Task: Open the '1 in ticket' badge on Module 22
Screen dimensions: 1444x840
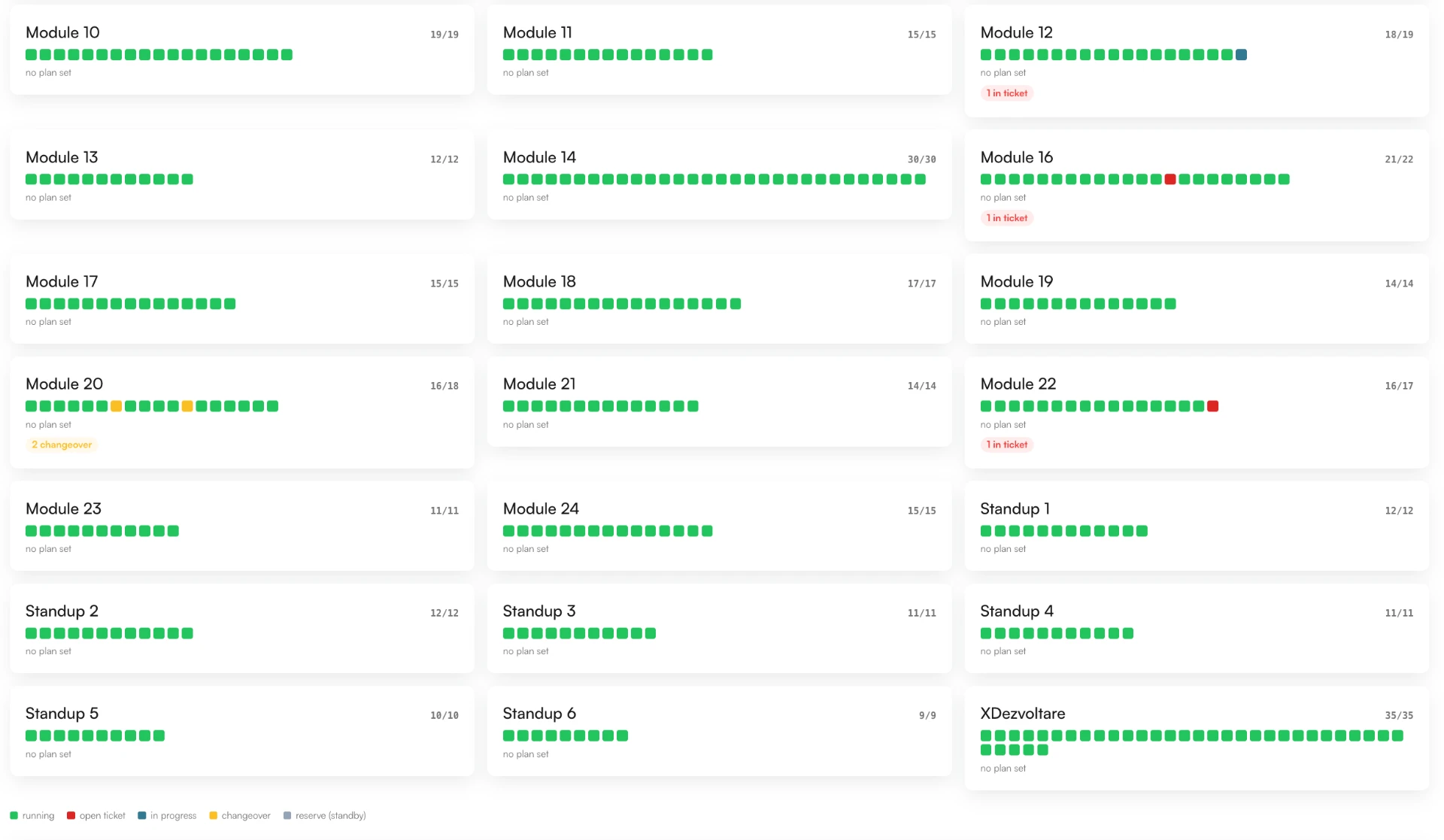Action: point(1007,444)
